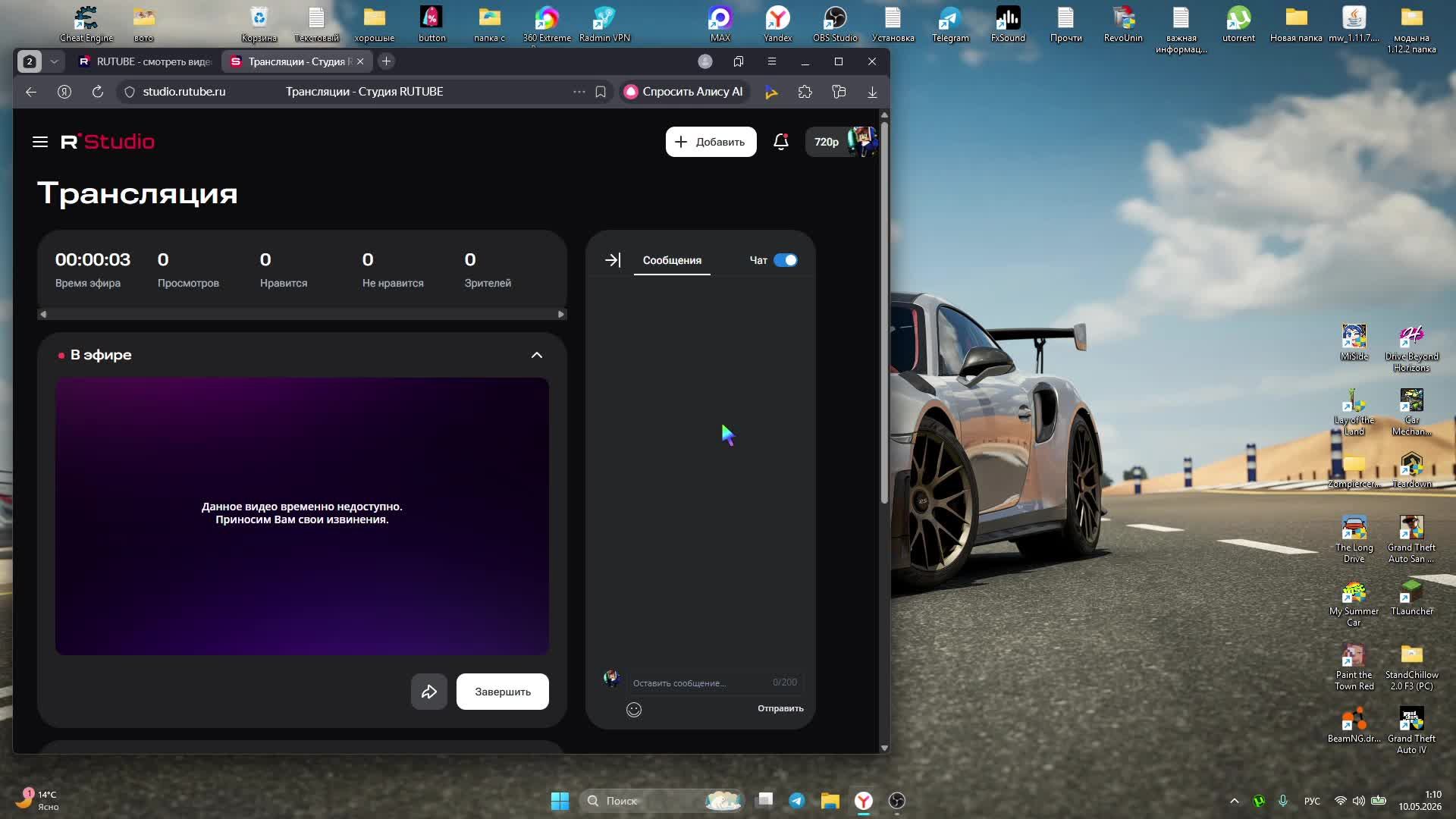Viewport: 1456px width, 819px height.
Task: Open browser extensions puzzle icon
Action: click(805, 92)
